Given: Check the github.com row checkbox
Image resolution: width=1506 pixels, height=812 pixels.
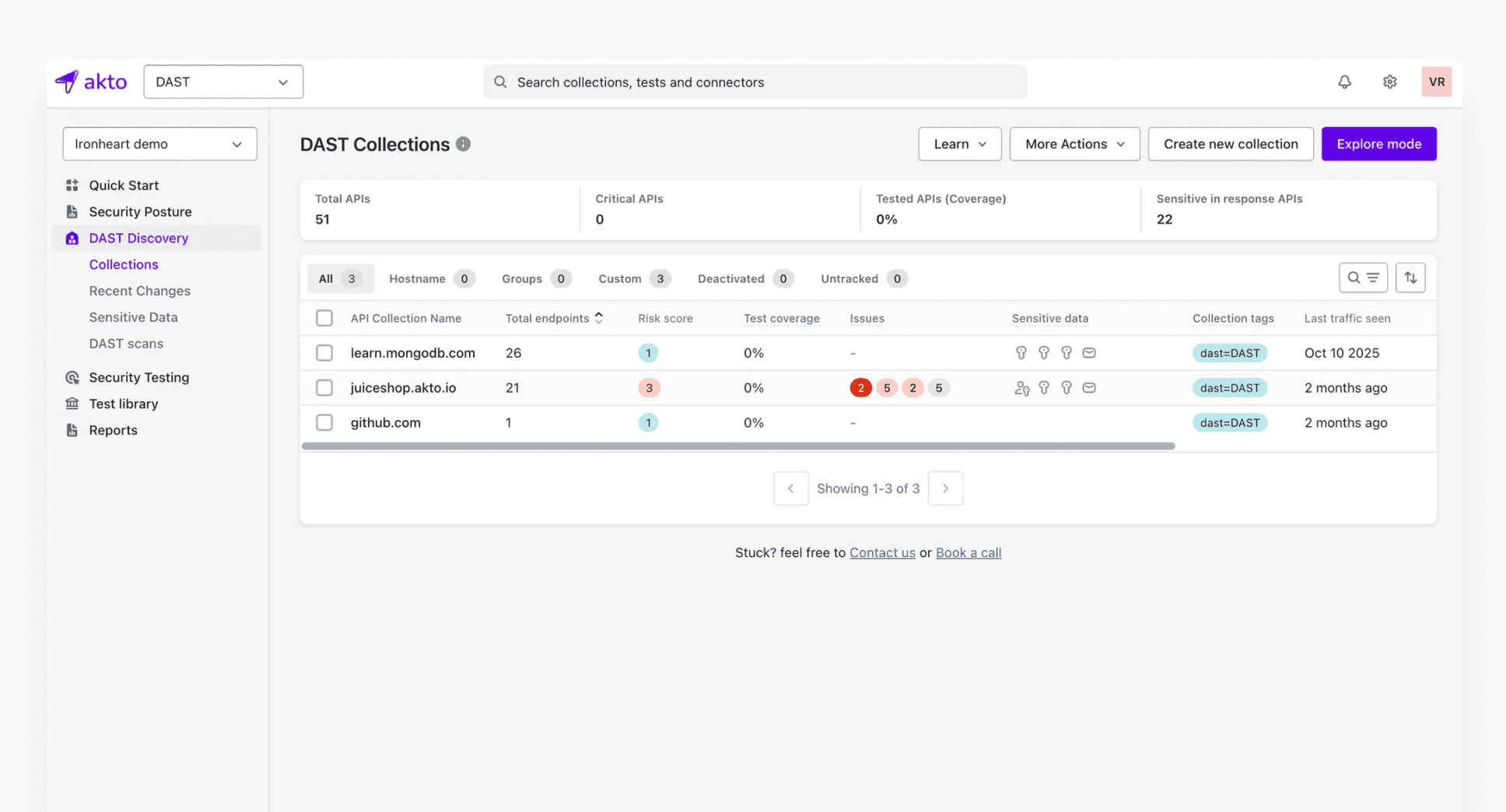Looking at the screenshot, I should (x=324, y=422).
